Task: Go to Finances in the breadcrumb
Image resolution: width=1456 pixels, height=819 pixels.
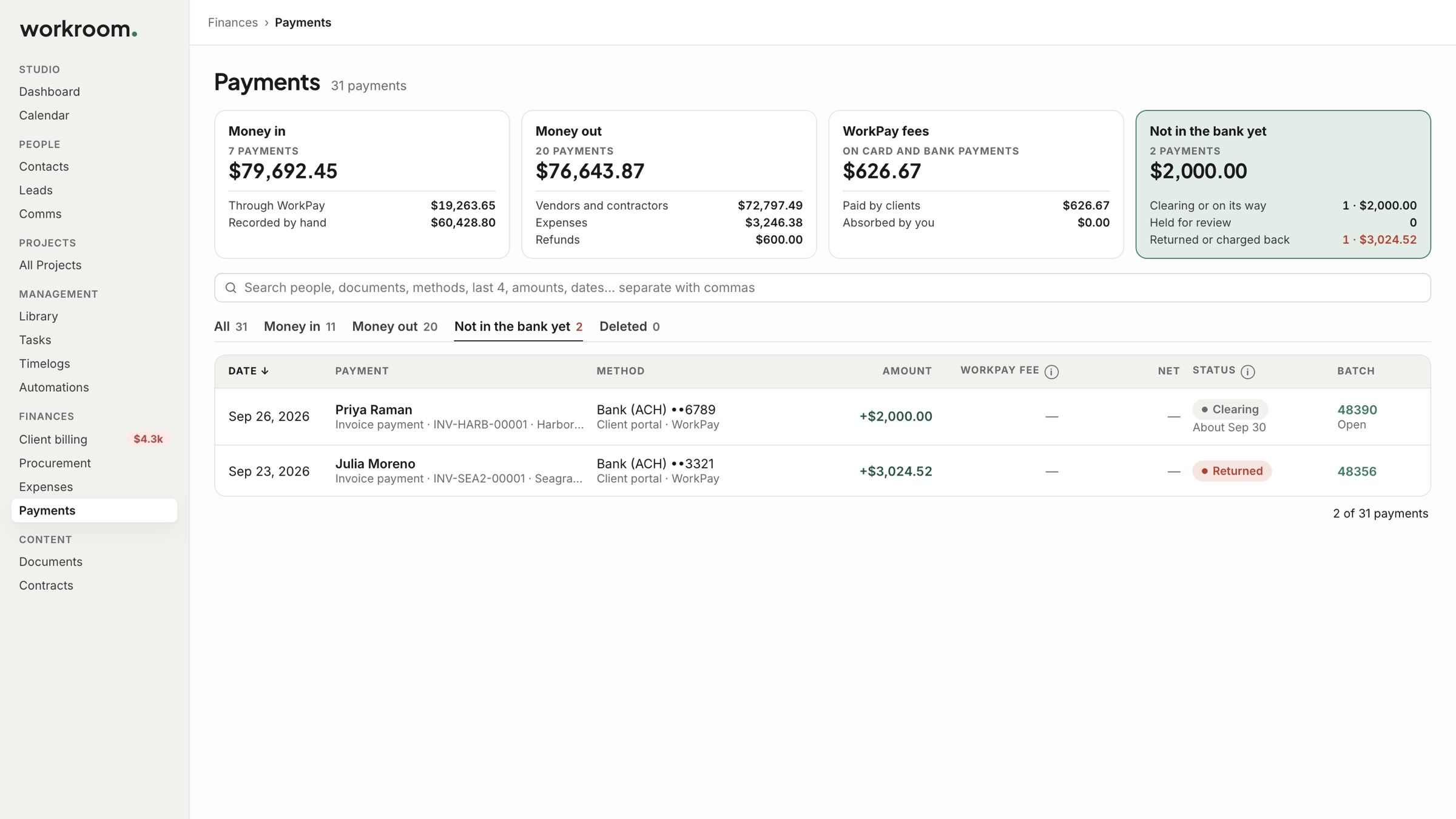Action: pos(233,22)
